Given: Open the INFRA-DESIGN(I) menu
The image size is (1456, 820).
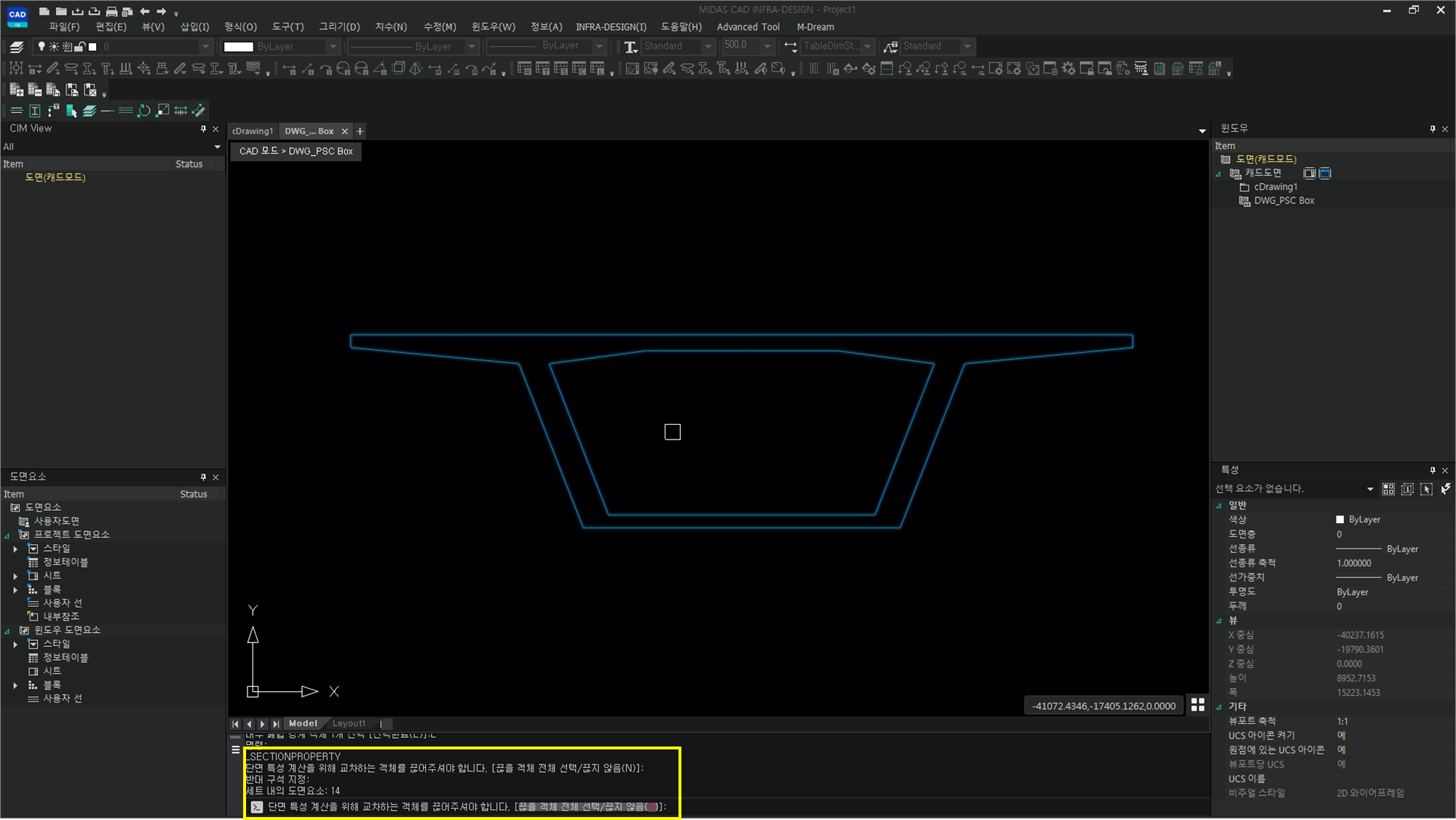Looking at the screenshot, I should [611, 27].
